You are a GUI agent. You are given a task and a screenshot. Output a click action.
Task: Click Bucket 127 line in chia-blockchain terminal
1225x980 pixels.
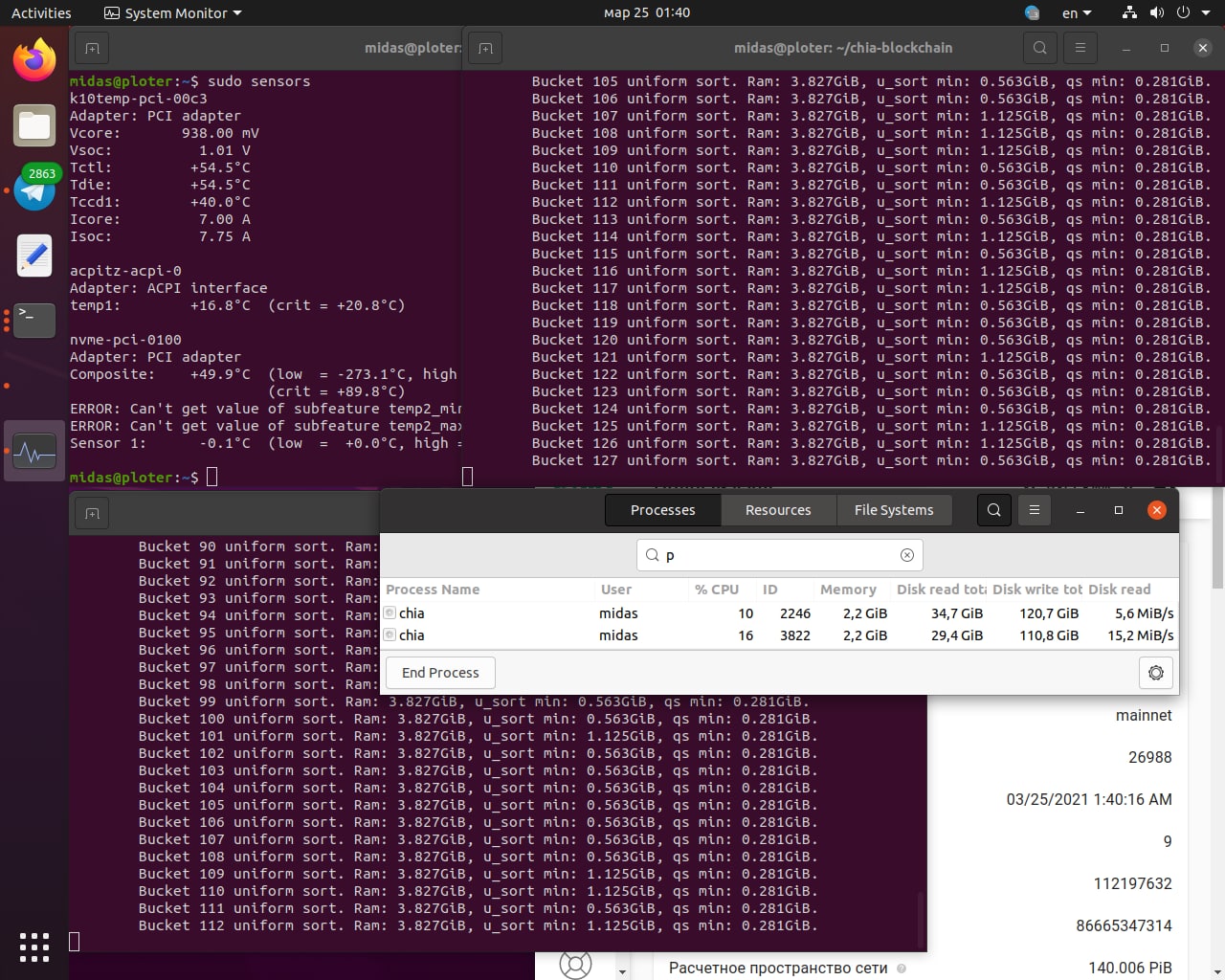(871, 460)
